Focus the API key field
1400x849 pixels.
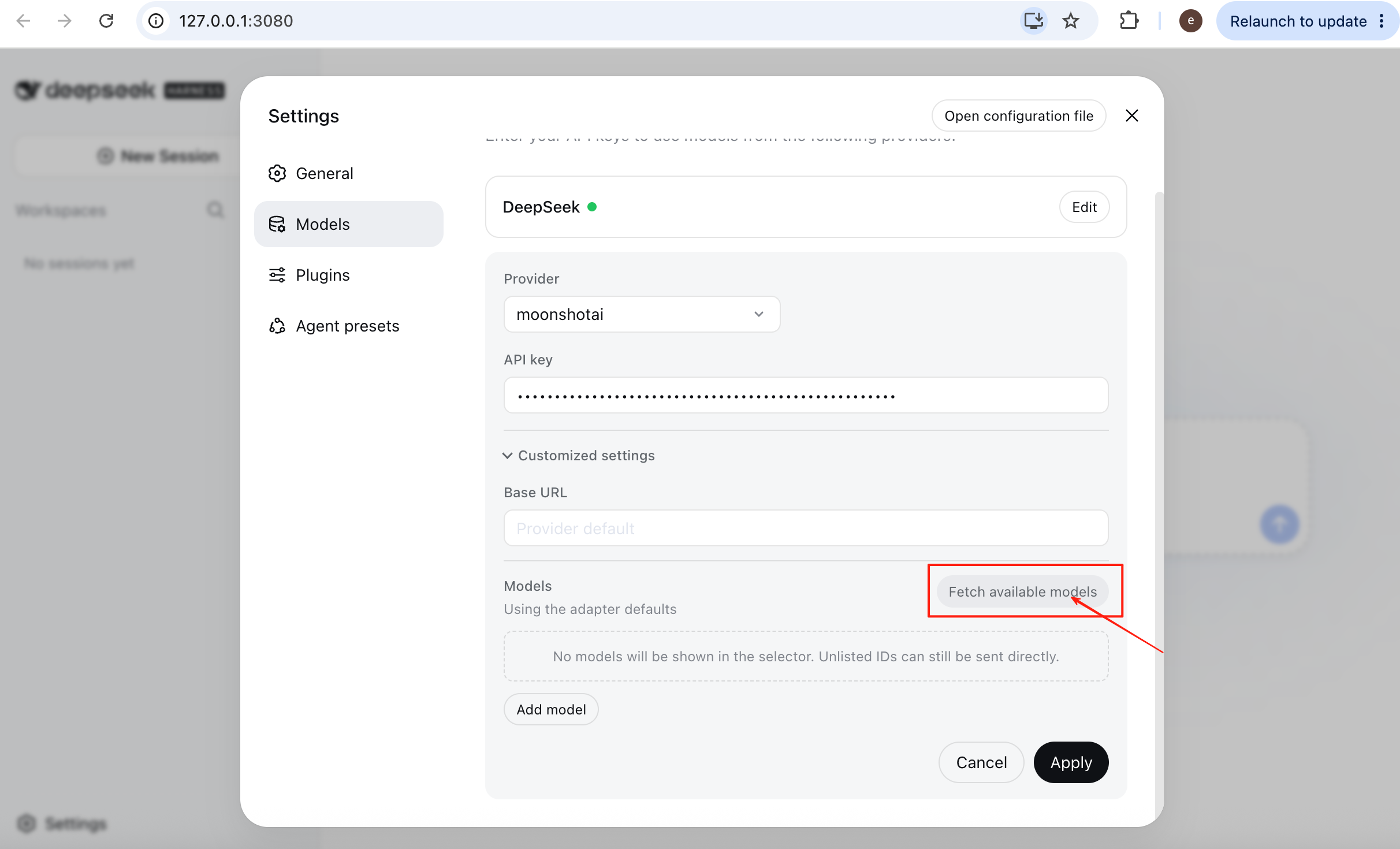pyautogui.click(x=806, y=395)
